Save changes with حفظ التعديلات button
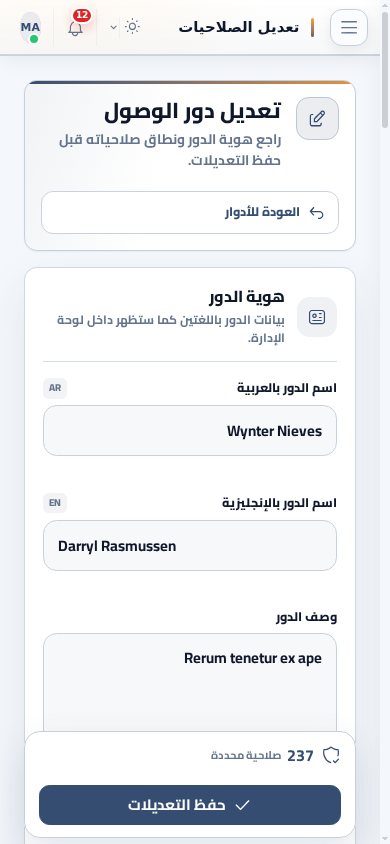This screenshot has height=844, width=390. 190,805
